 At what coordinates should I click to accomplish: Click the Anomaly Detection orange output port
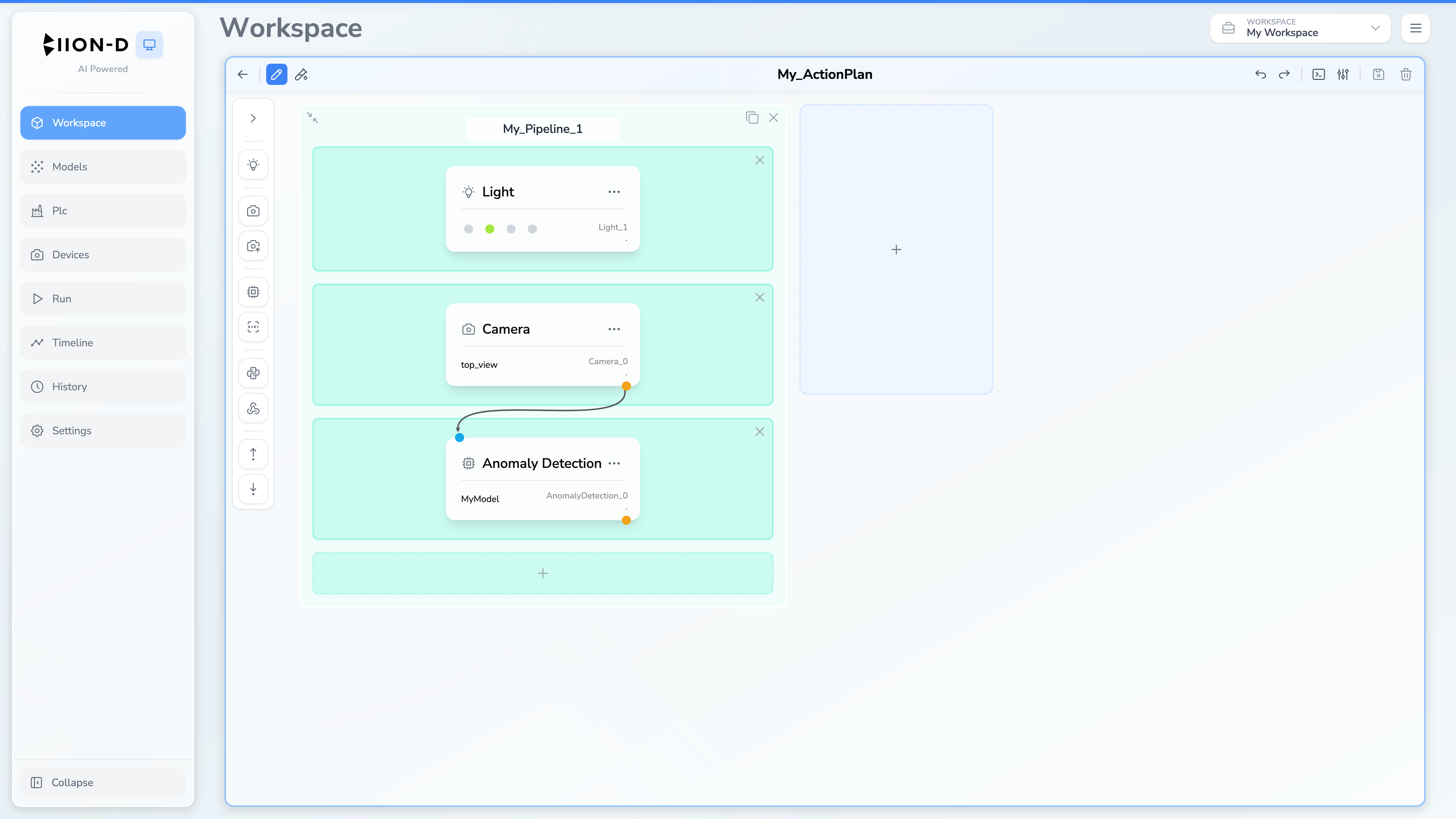(x=626, y=520)
